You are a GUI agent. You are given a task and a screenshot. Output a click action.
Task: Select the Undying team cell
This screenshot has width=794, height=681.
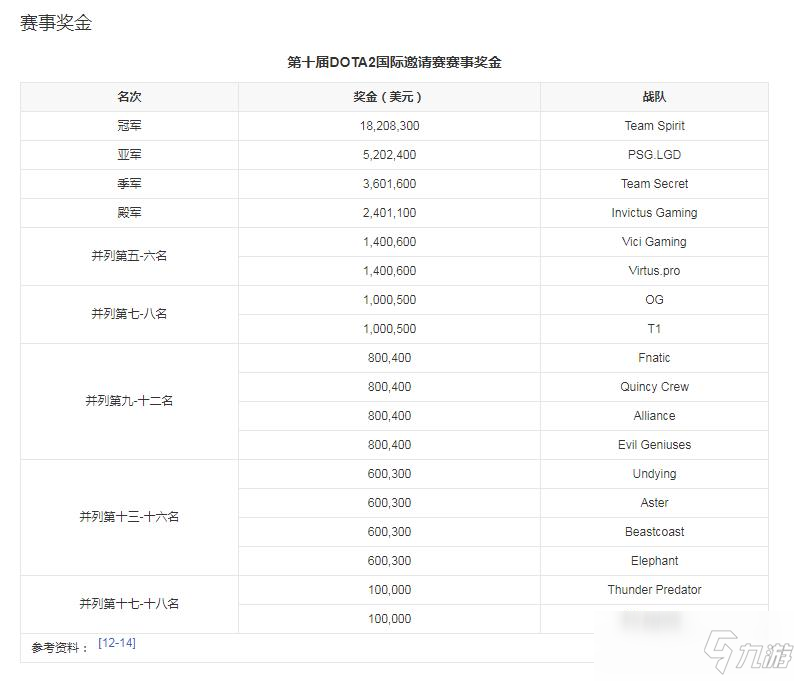pos(654,474)
